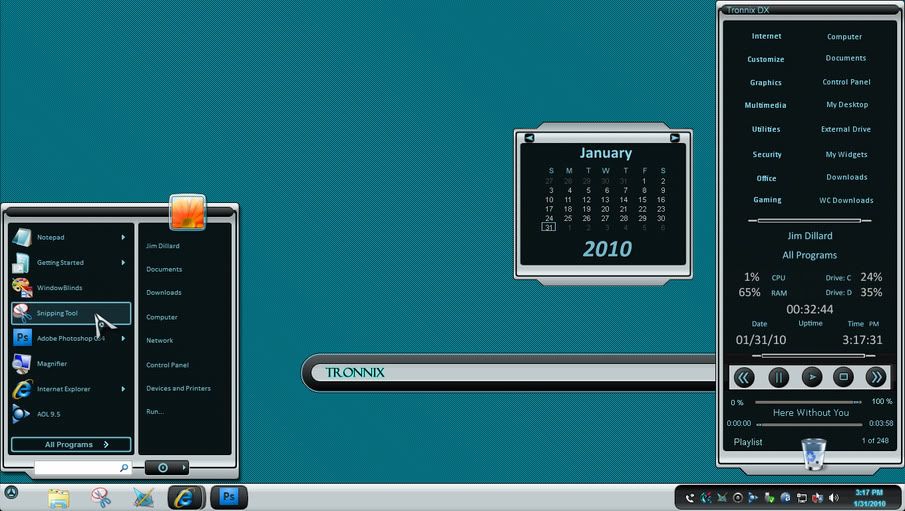
Task: Click the volume slider in Tronnix player
Action: click(x=808, y=402)
